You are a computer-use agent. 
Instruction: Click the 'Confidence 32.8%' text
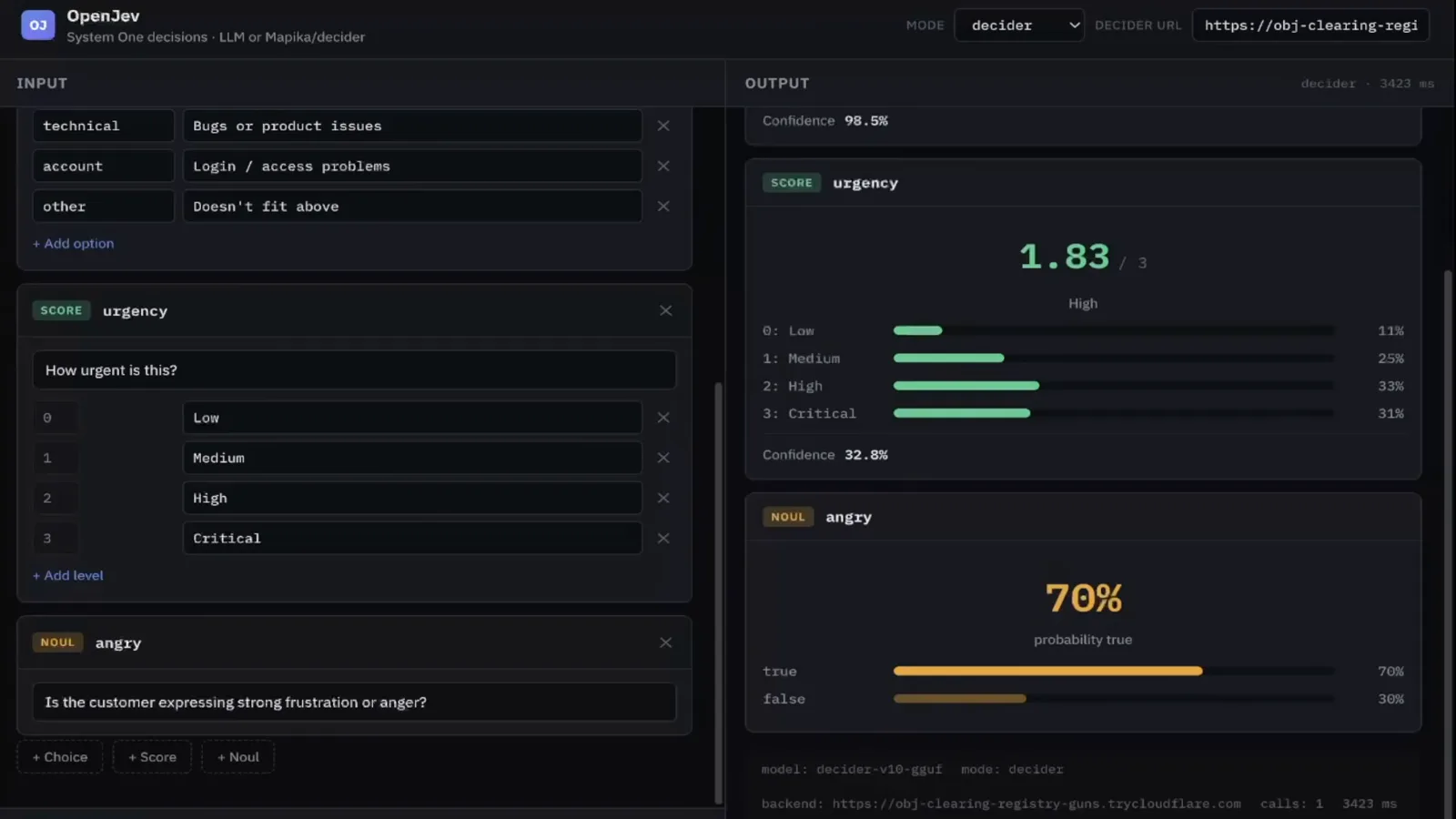(x=825, y=455)
